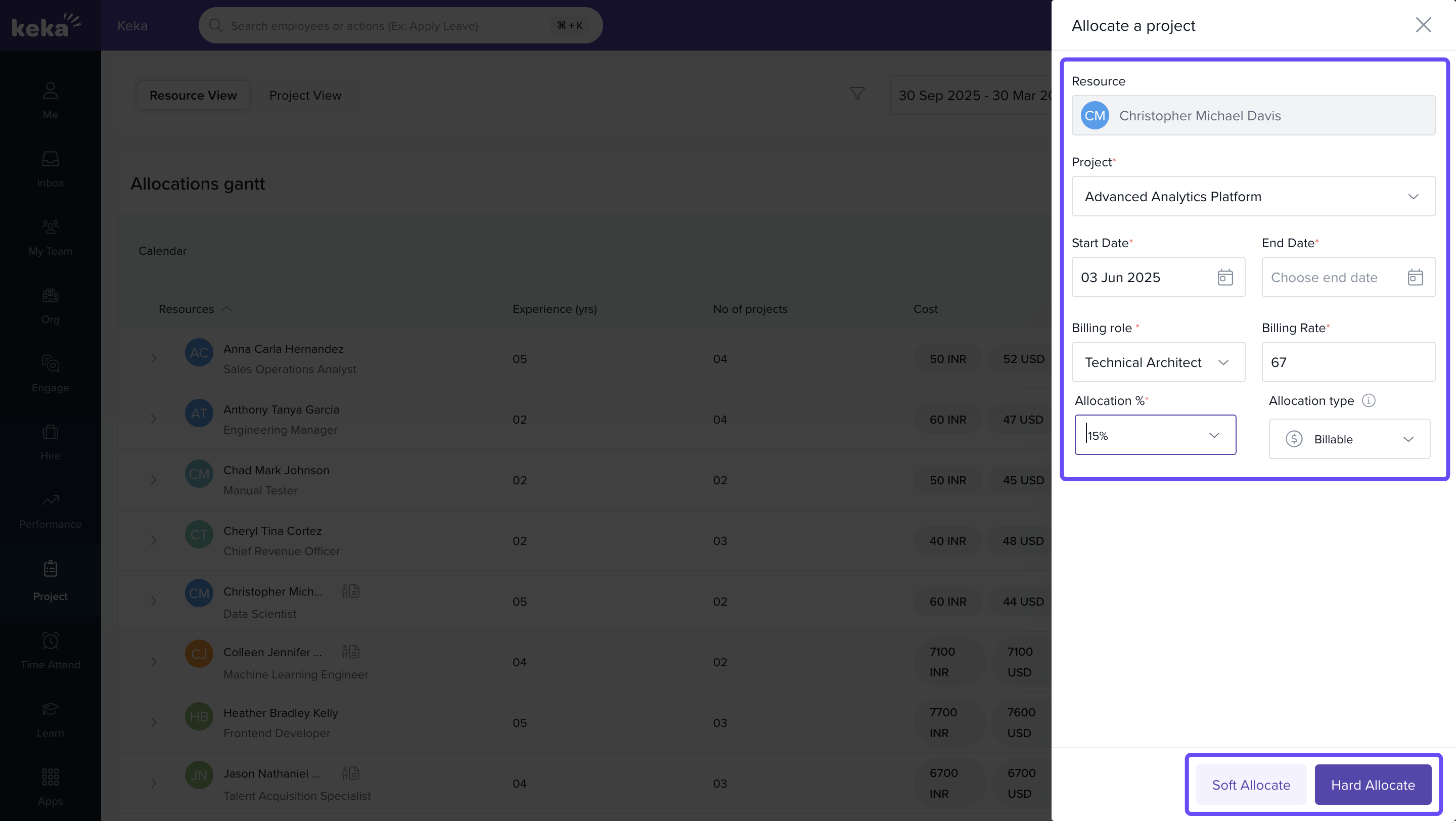Click the Allocation type info icon
Viewport: 1456px width, 821px height.
pos(1369,400)
